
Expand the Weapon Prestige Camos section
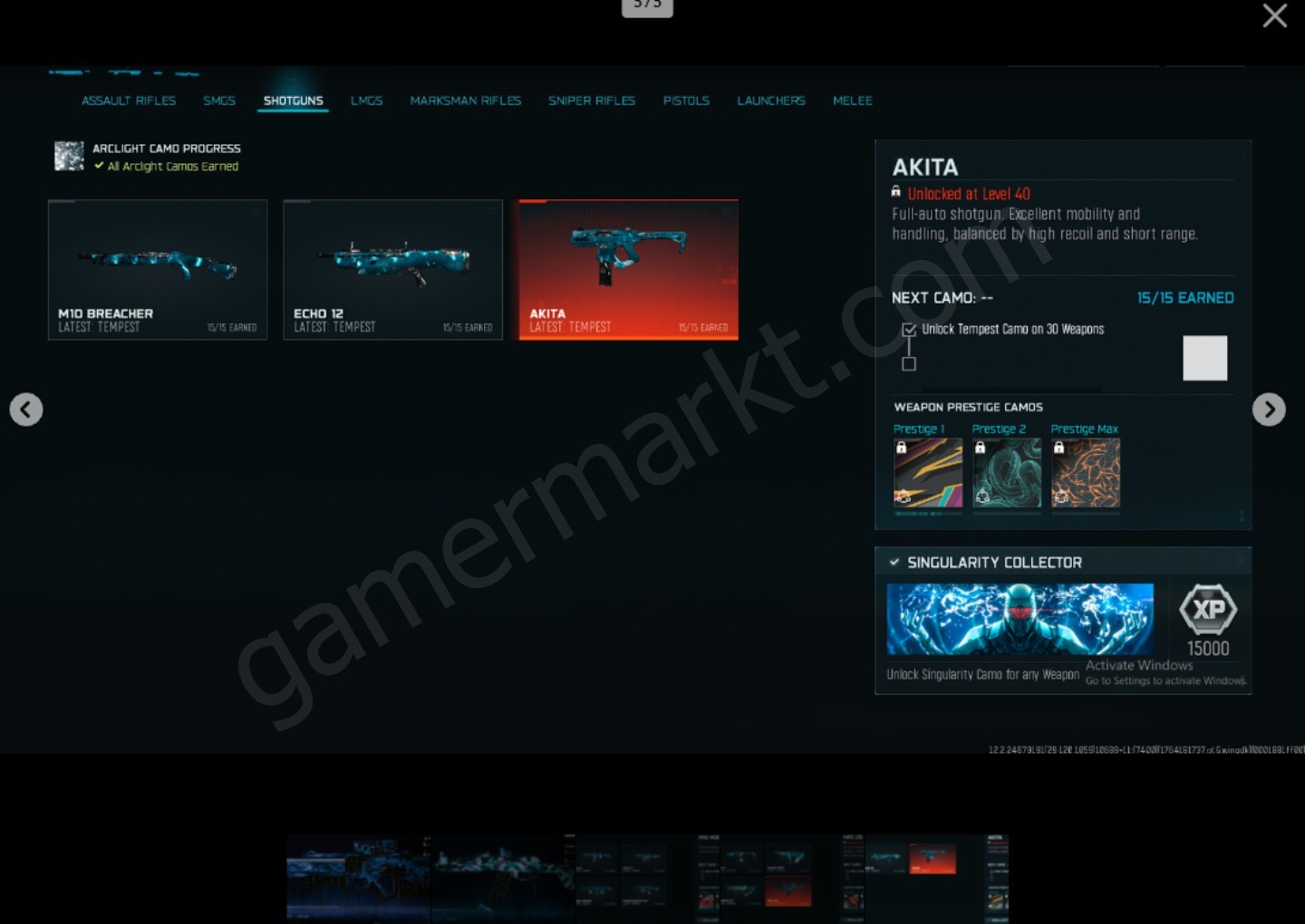pos(968,407)
